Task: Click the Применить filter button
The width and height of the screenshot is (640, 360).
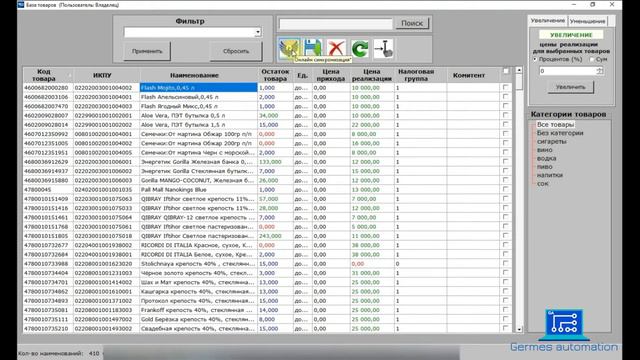Action: tap(147, 51)
